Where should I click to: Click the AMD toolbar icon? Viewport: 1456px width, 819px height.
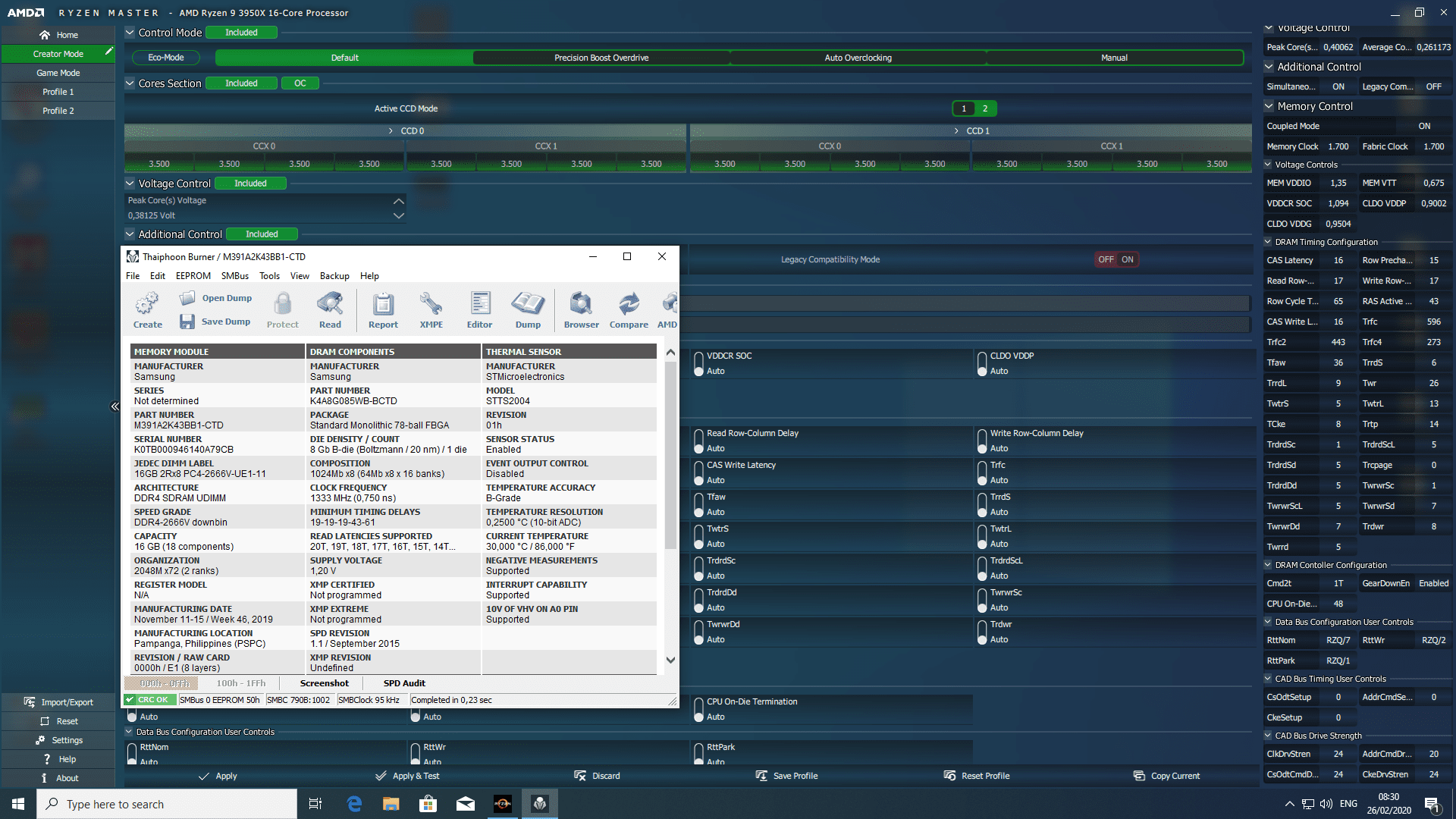tap(669, 304)
